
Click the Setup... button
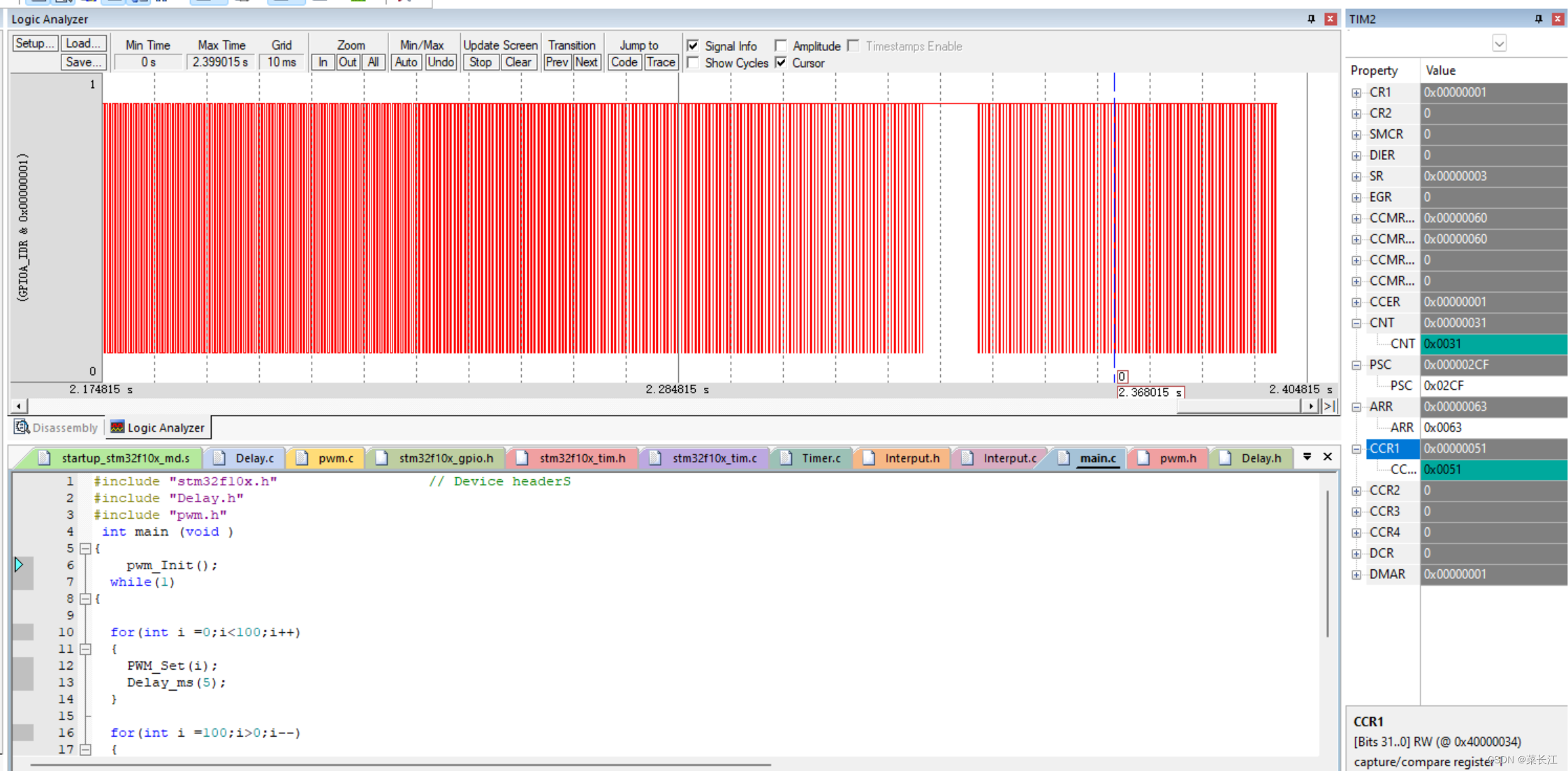34,43
